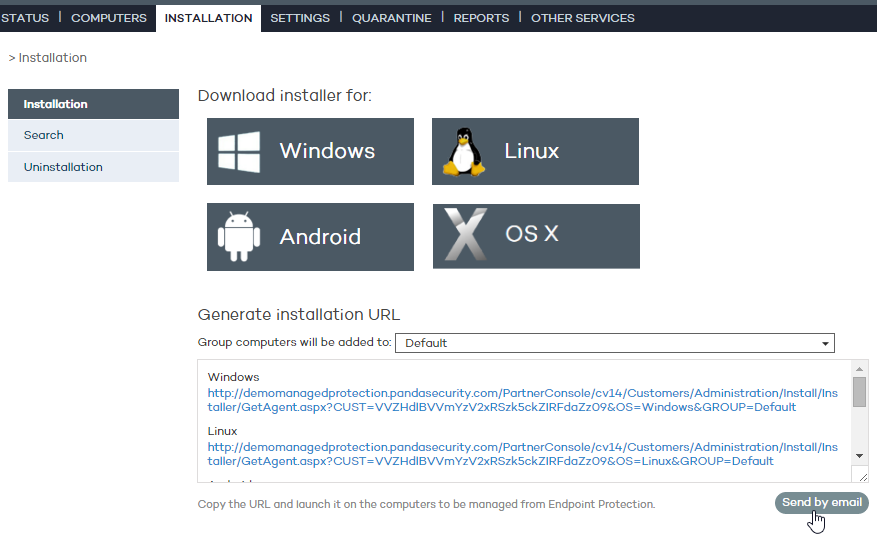This screenshot has width=877, height=539.
Task: Click the URL box scroll up arrow
Action: [x=860, y=369]
